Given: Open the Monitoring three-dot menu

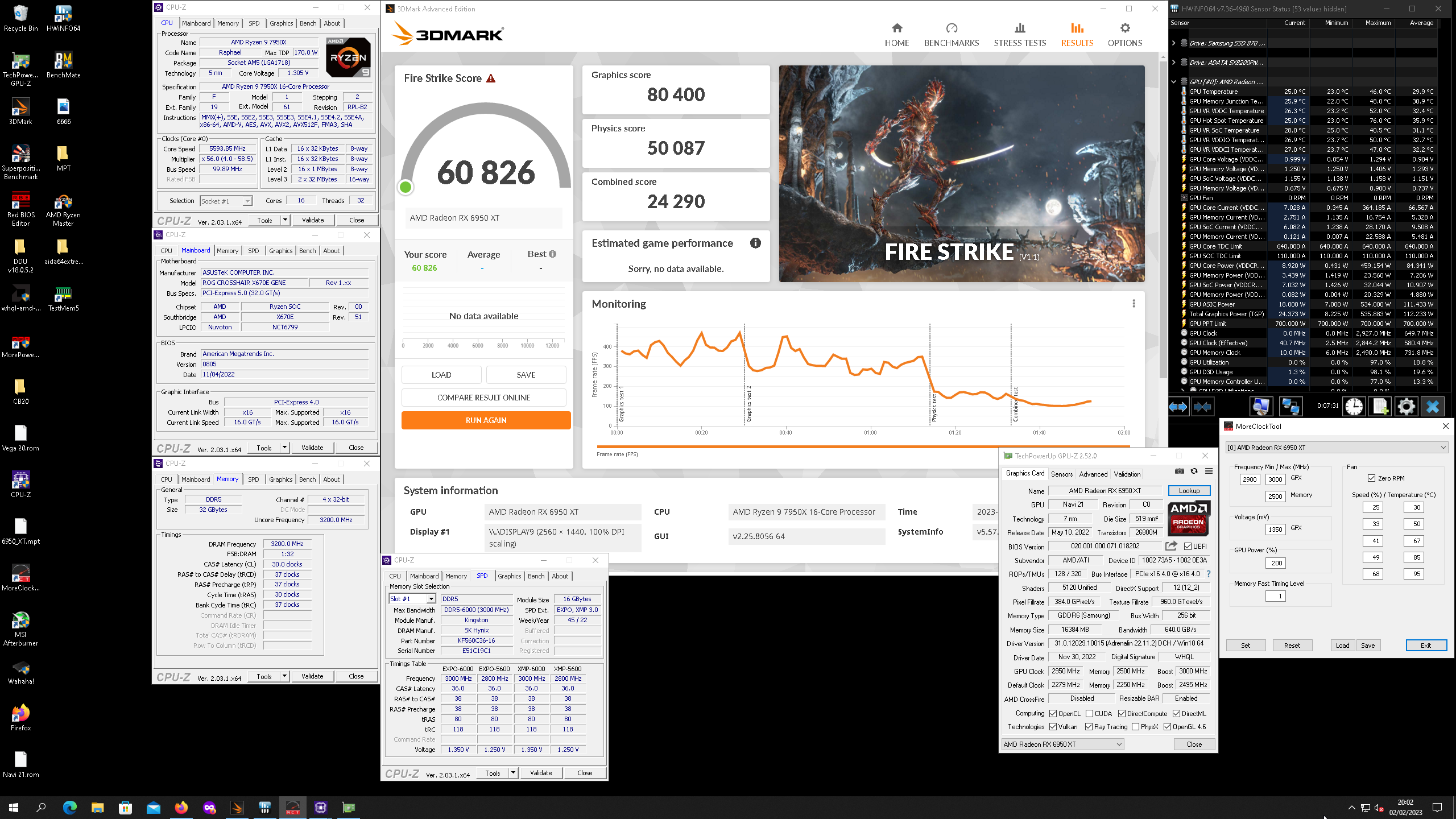Looking at the screenshot, I should click(1134, 304).
